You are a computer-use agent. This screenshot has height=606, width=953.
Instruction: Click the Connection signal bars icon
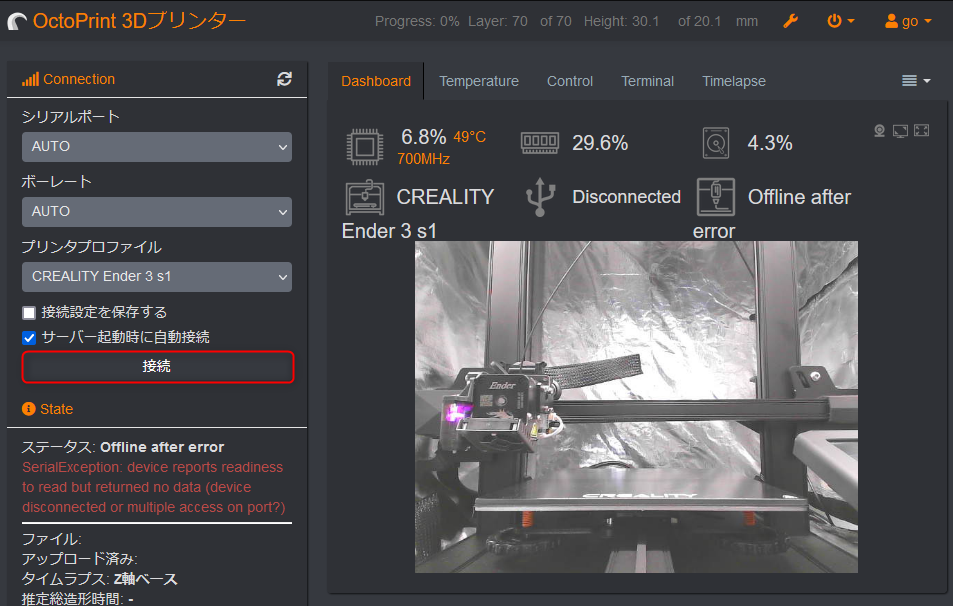[30, 79]
